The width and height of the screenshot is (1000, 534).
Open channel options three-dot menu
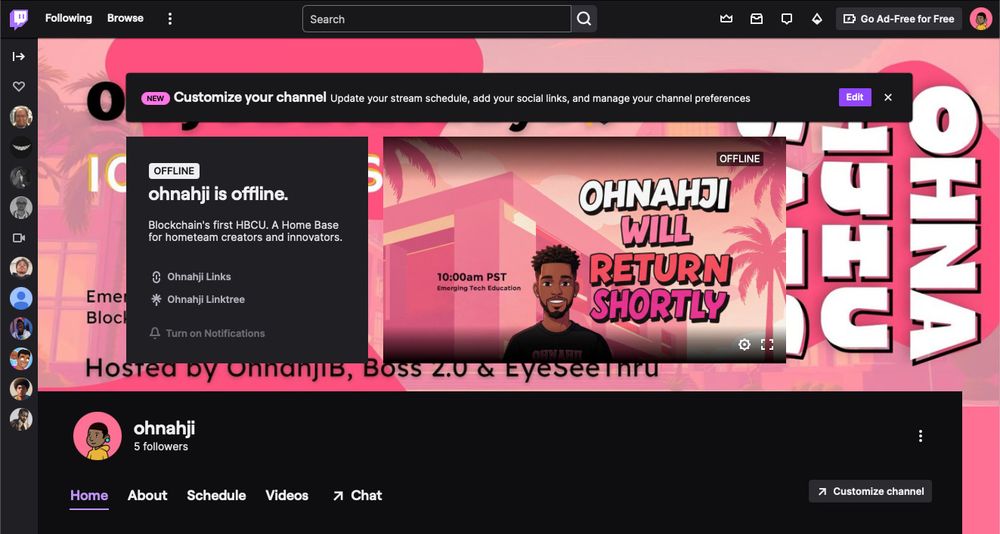coord(920,436)
